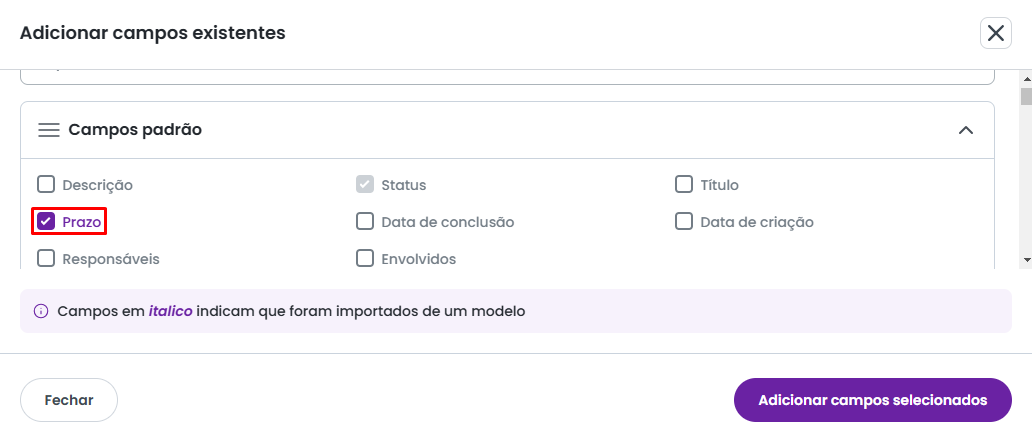Image resolution: width=1032 pixels, height=443 pixels.
Task: Check the Data de criação field
Action: coord(684,221)
